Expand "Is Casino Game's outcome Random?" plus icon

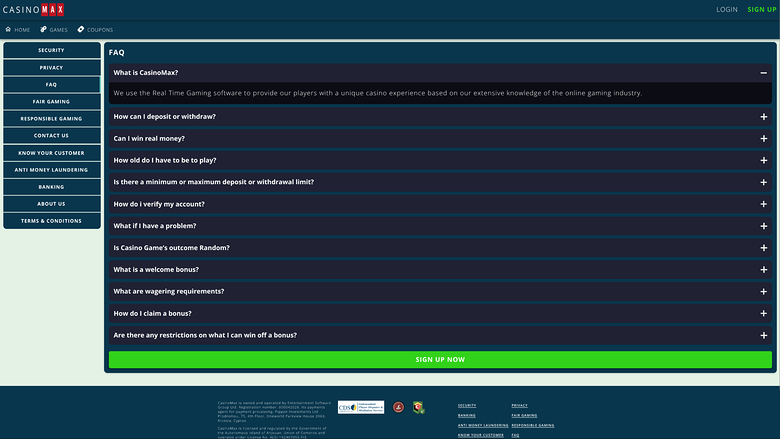click(764, 248)
